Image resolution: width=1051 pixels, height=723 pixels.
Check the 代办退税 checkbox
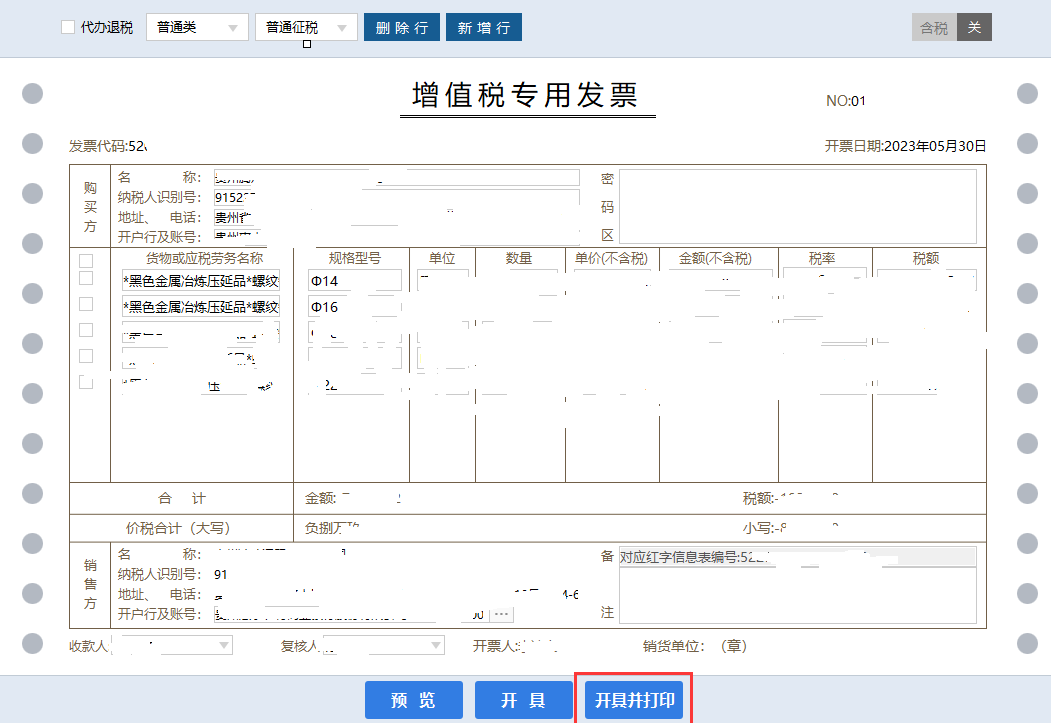pyautogui.click(x=68, y=28)
